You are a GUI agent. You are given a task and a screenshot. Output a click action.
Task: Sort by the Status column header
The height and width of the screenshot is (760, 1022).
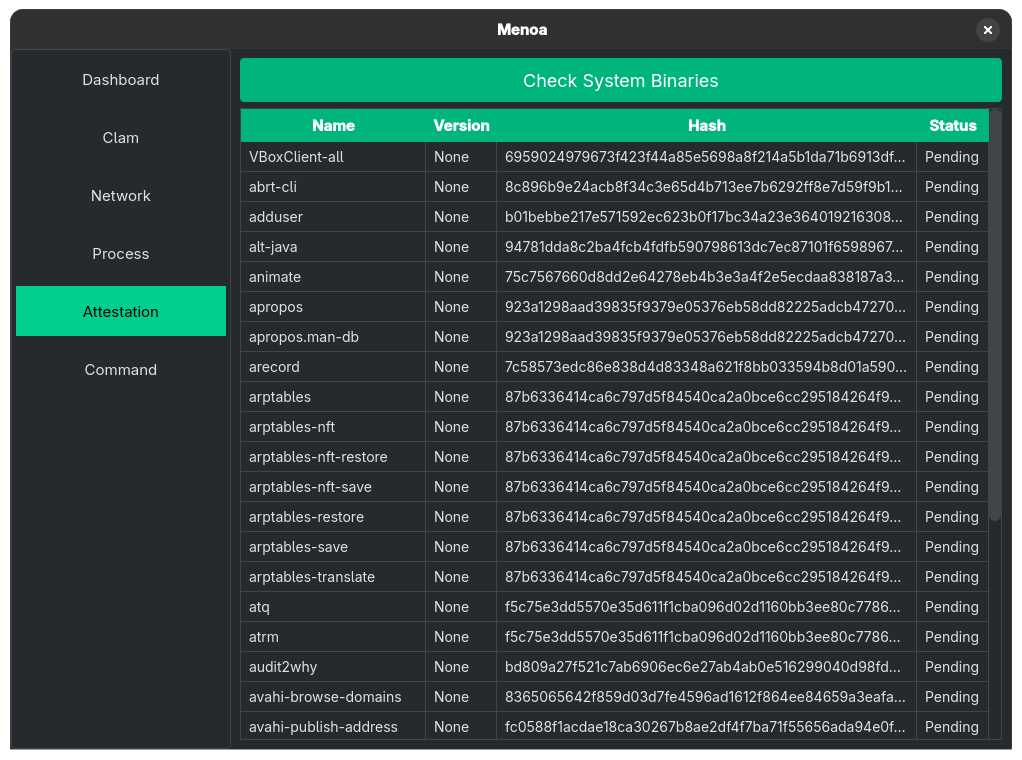(x=952, y=125)
